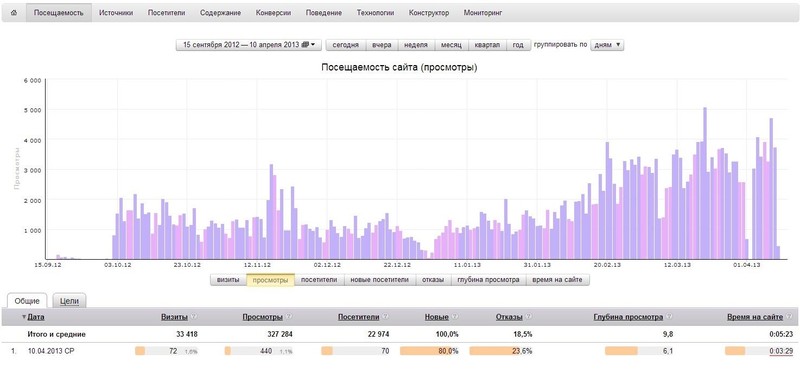Screen dimensions: 800x373
Task: Set period to вчера
Action: (382, 45)
